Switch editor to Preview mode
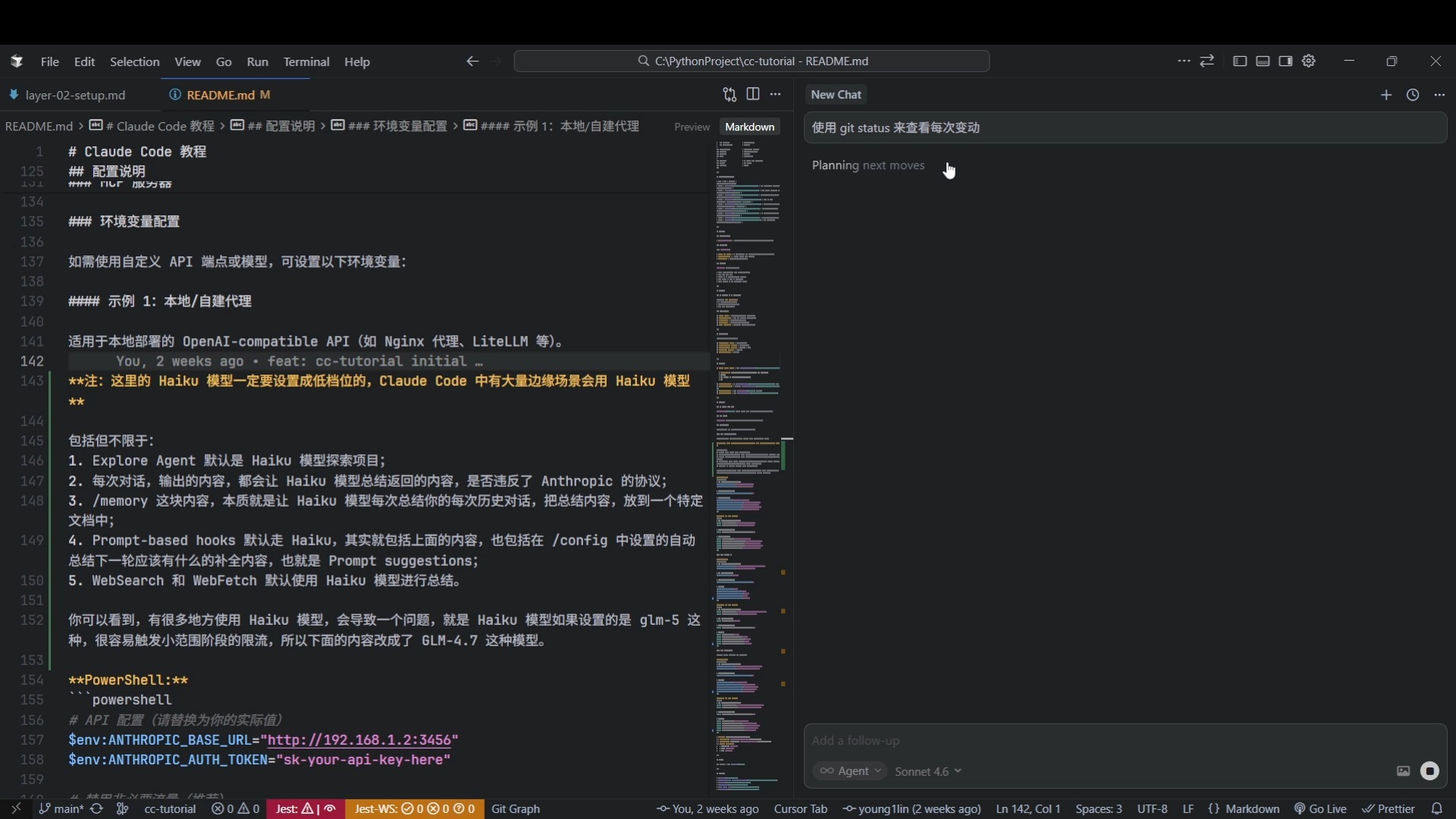The image size is (1456, 819). [x=692, y=127]
